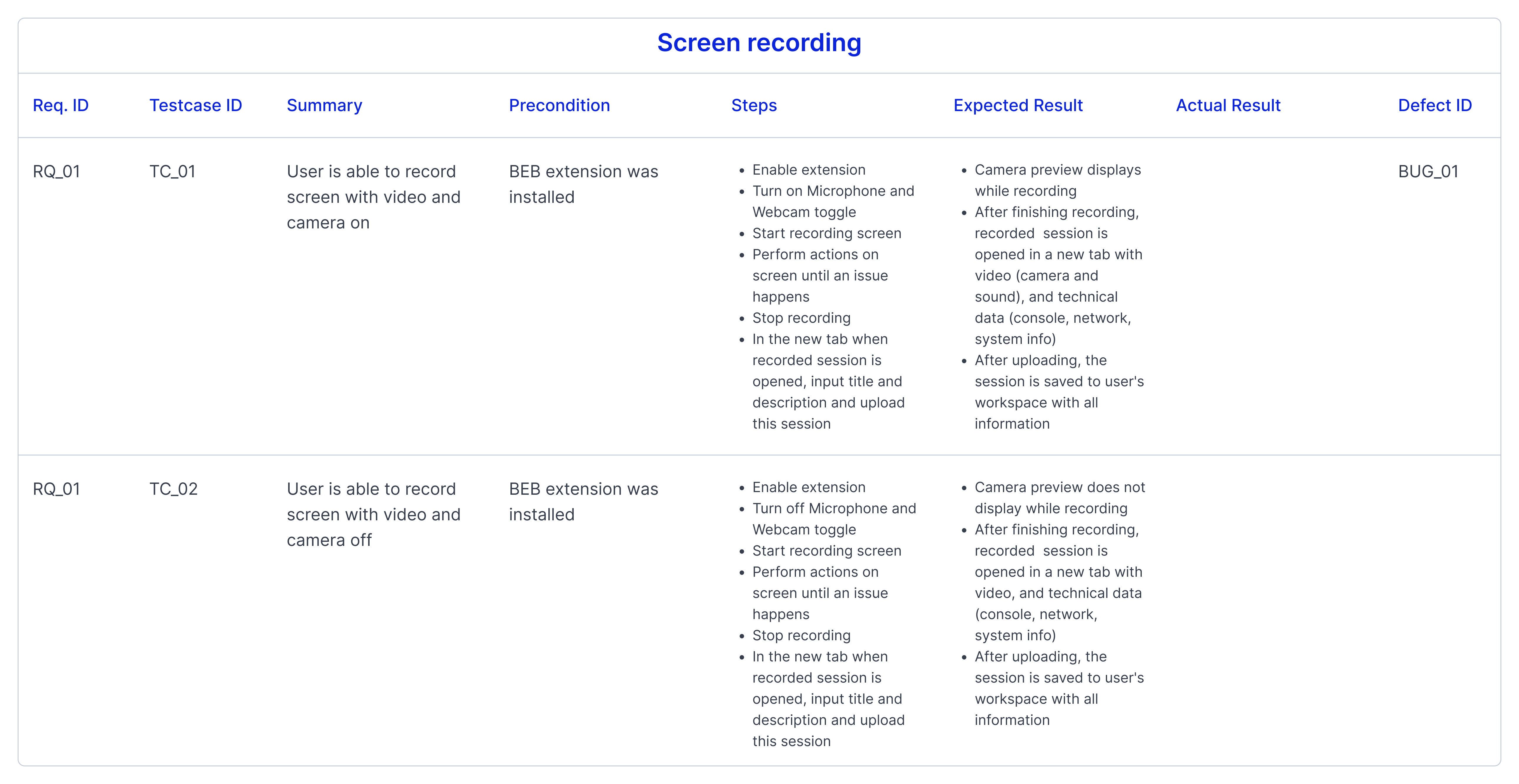This screenshot has width=1519, height=784.
Task: Click the summary ending with "camera off"
Action: (373, 515)
